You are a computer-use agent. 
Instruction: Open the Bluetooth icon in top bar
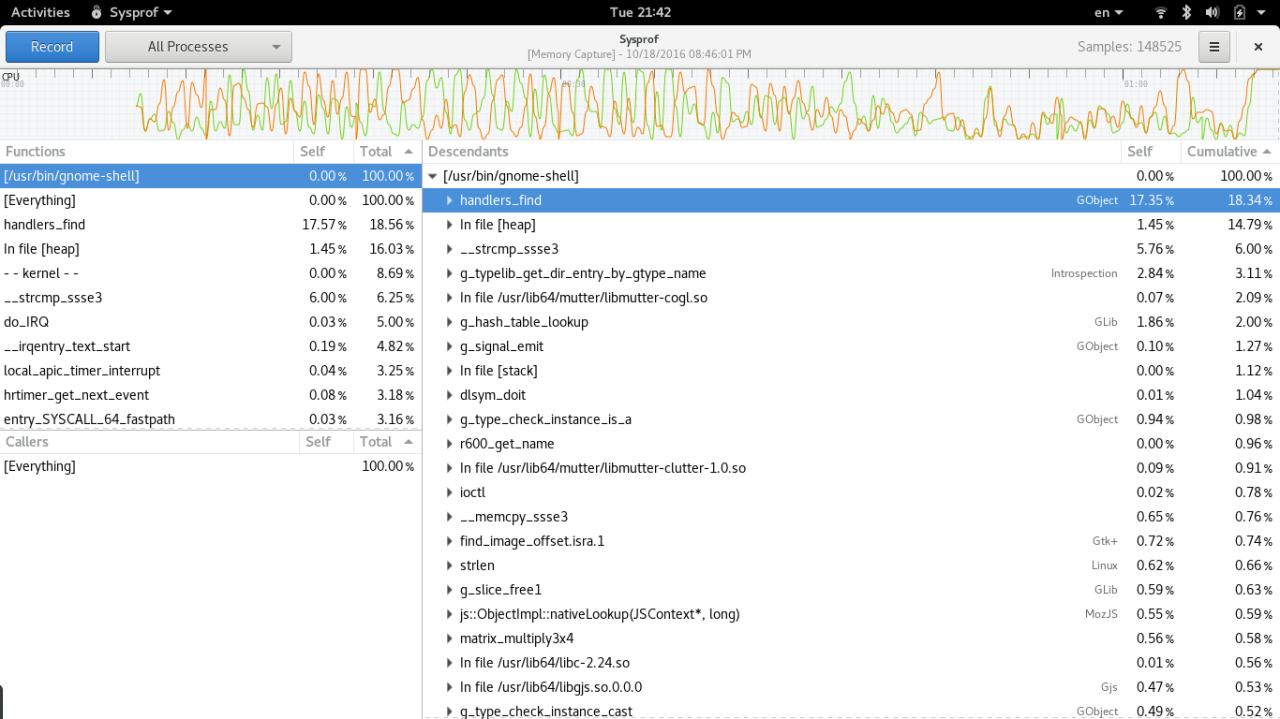[x=1187, y=12]
